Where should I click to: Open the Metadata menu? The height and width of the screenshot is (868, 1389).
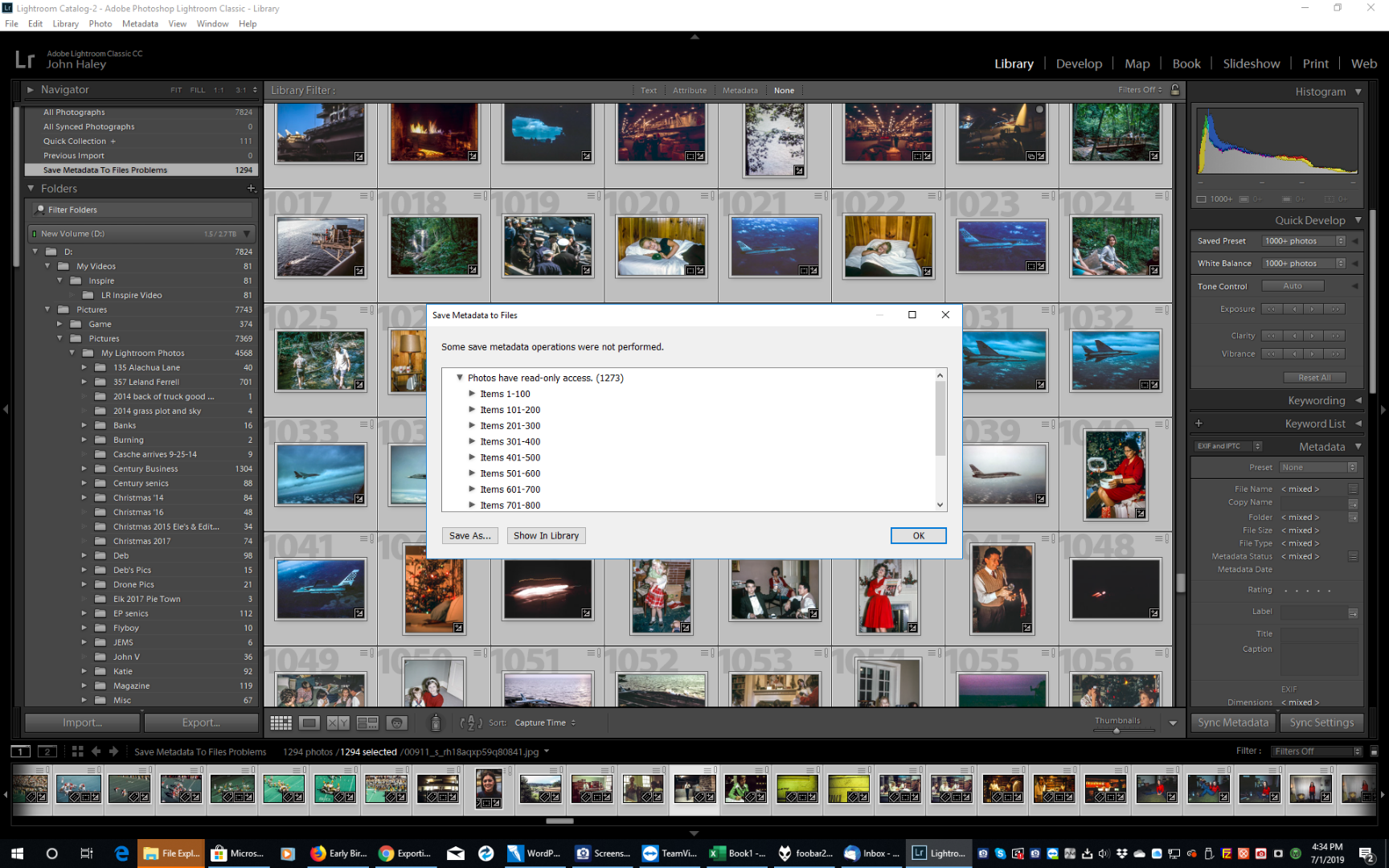[140, 23]
